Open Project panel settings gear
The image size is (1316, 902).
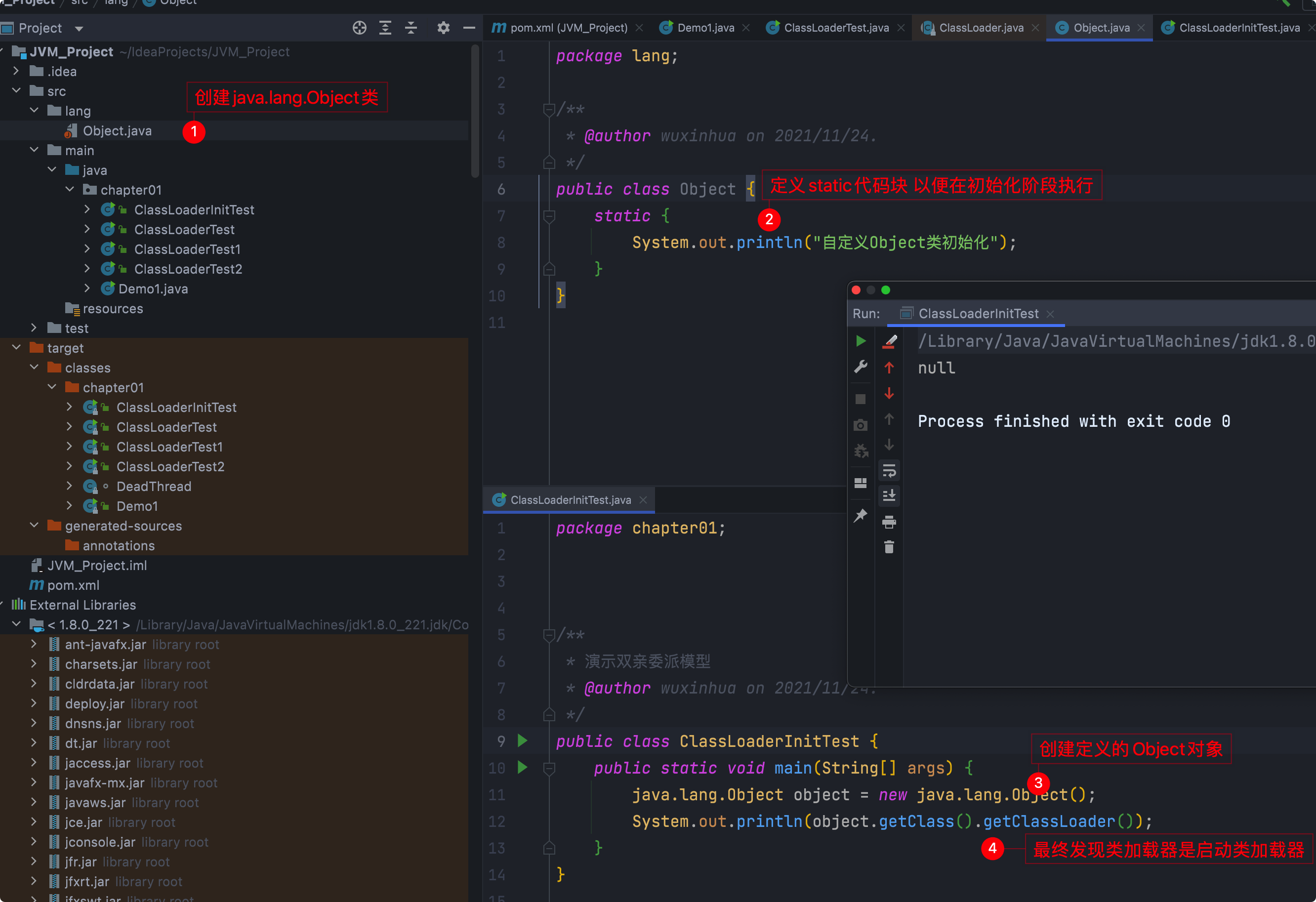pyautogui.click(x=444, y=28)
